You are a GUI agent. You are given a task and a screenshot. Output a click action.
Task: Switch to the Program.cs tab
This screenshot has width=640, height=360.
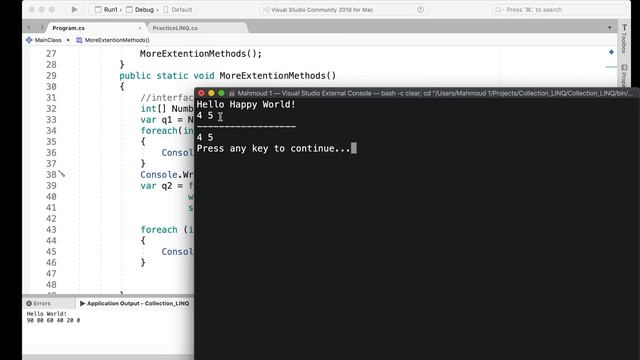pyautogui.click(x=69, y=28)
